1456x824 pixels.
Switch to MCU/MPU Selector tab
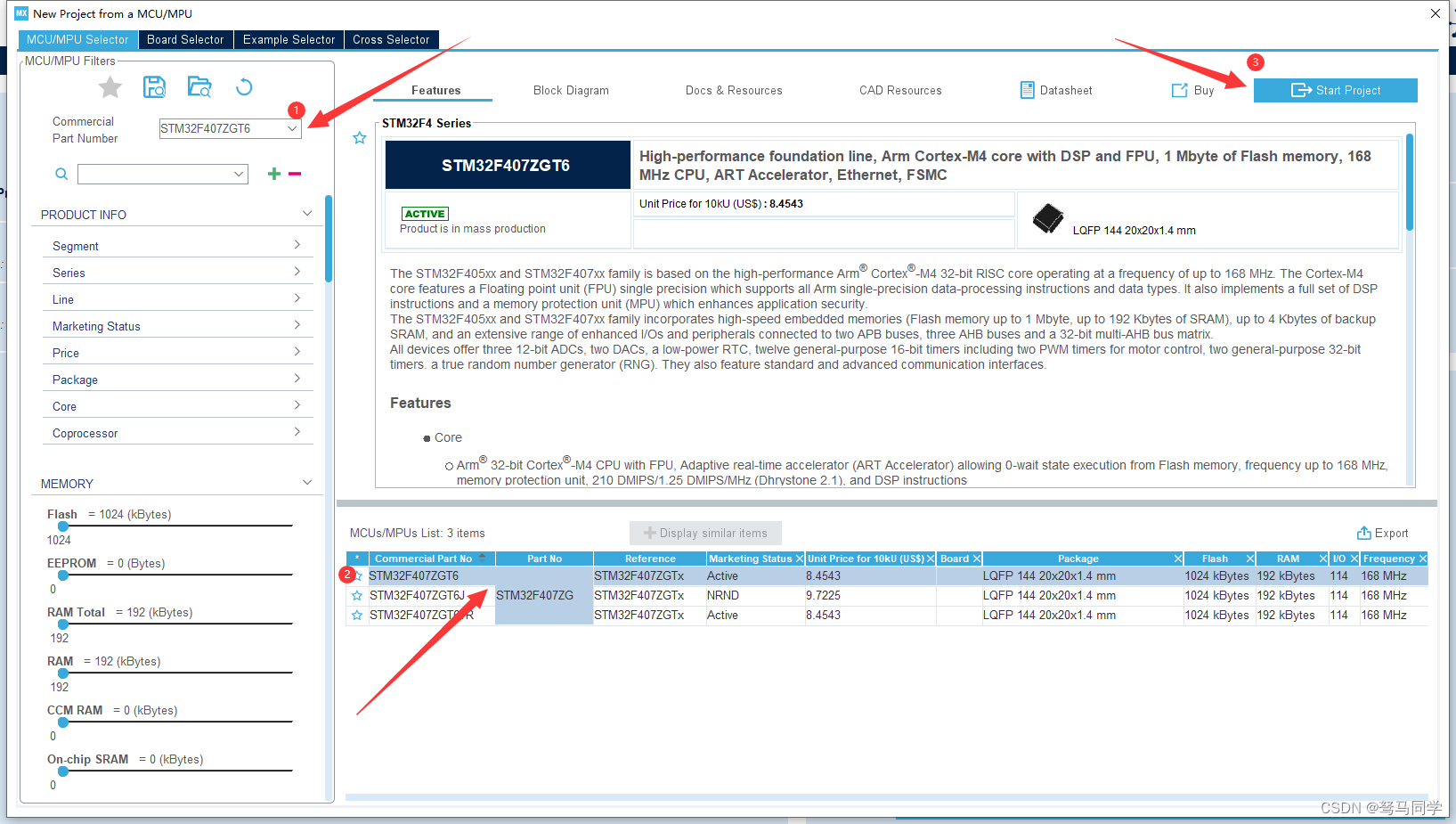[77, 39]
